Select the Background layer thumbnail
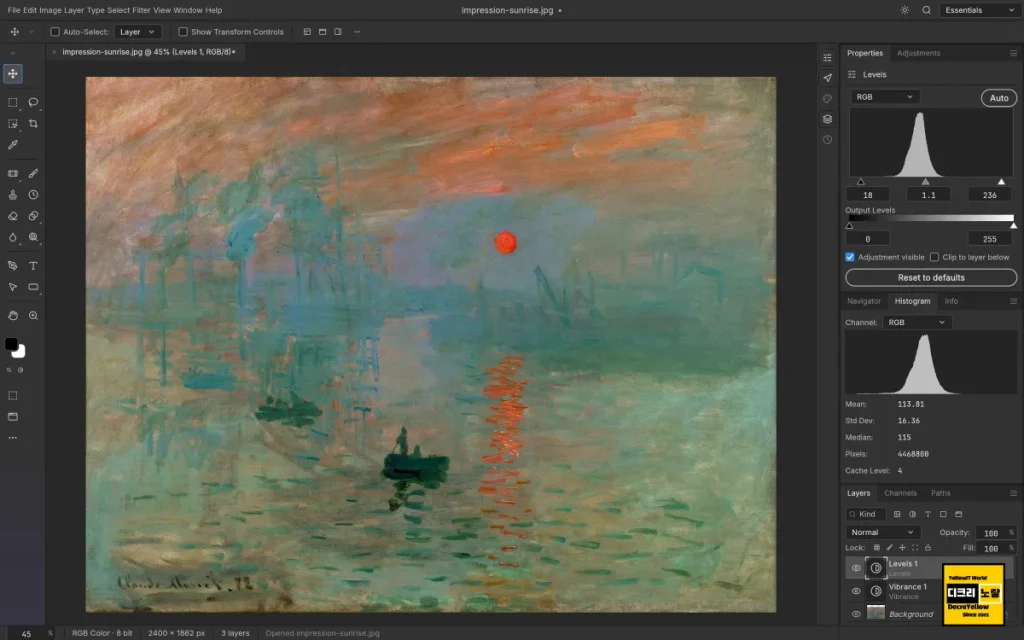Screen dimensions: 1024x640 [x=875, y=613]
